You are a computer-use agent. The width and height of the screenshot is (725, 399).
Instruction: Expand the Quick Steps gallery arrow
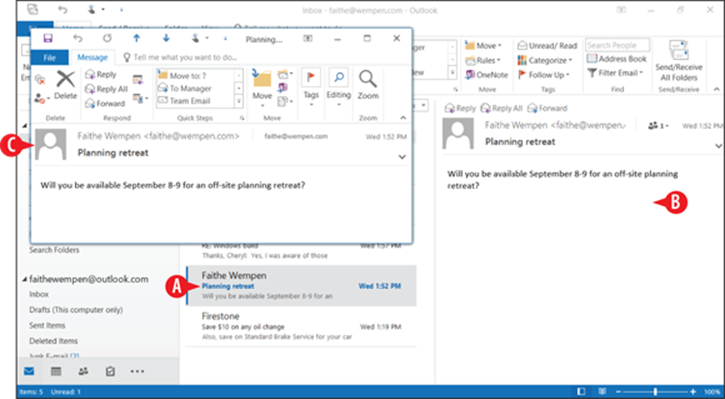click(x=239, y=100)
